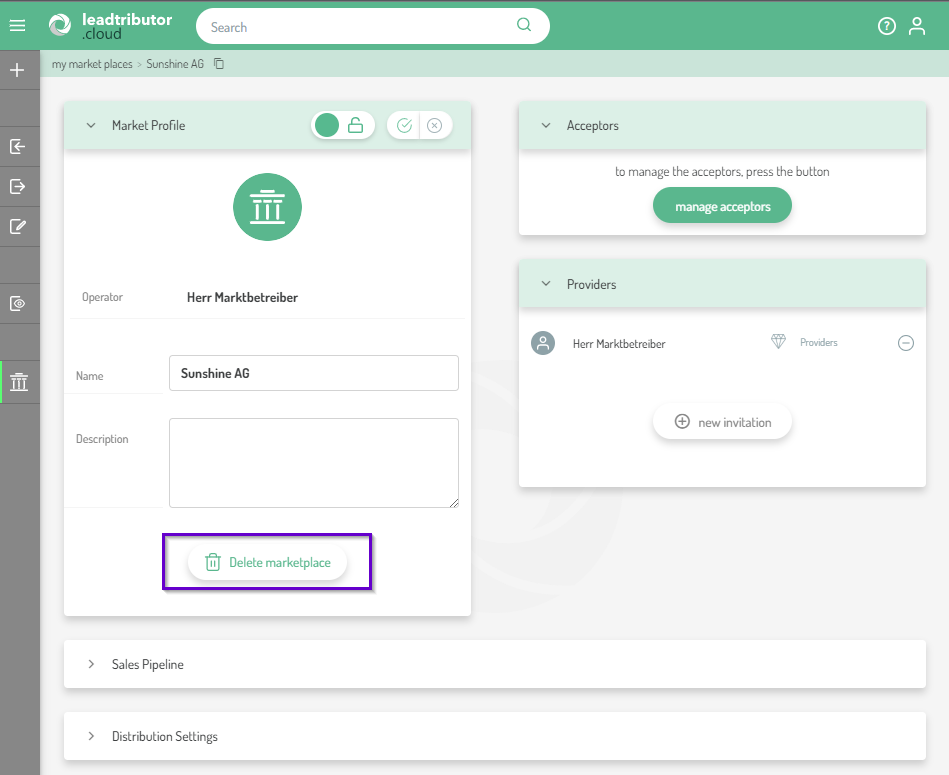
Task: Open the user account icon
Action: 916,27
